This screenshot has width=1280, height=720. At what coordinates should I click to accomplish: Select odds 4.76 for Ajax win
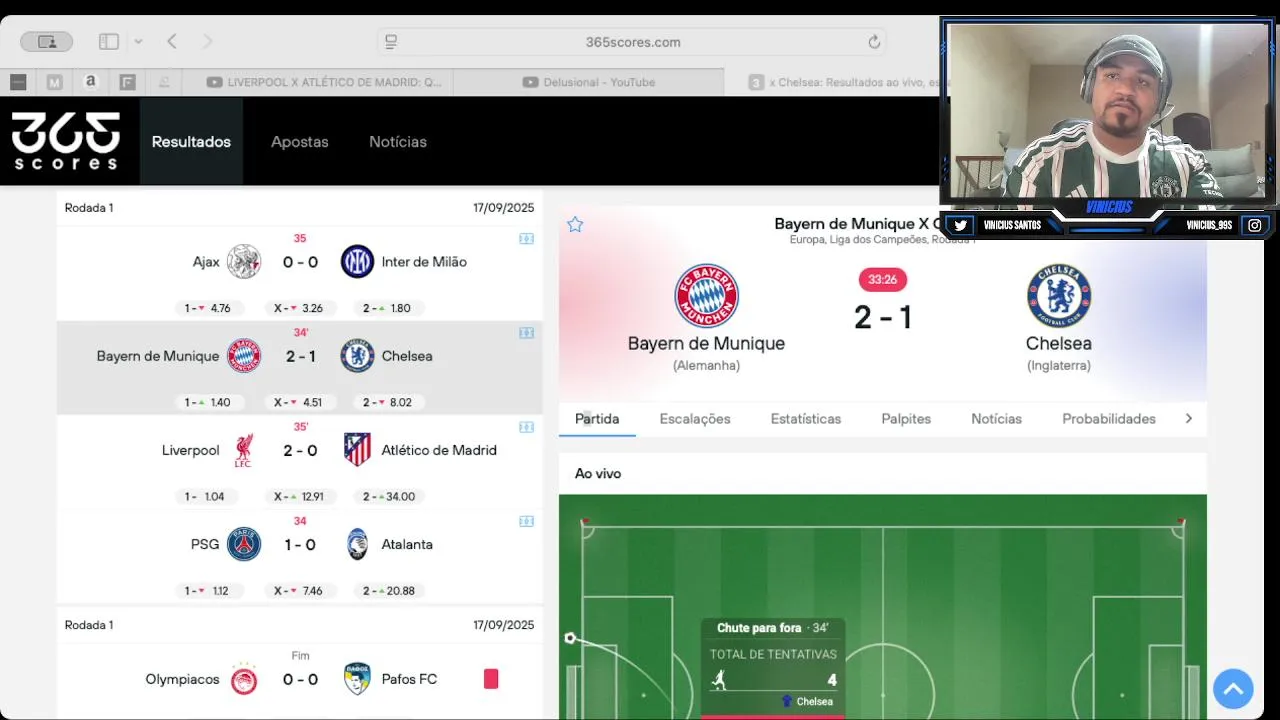(207, 308)
